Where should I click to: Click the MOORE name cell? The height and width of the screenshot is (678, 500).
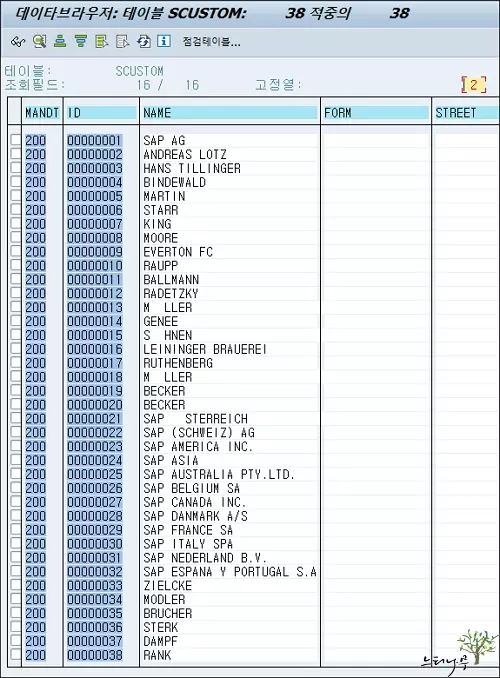click(161, 238)
